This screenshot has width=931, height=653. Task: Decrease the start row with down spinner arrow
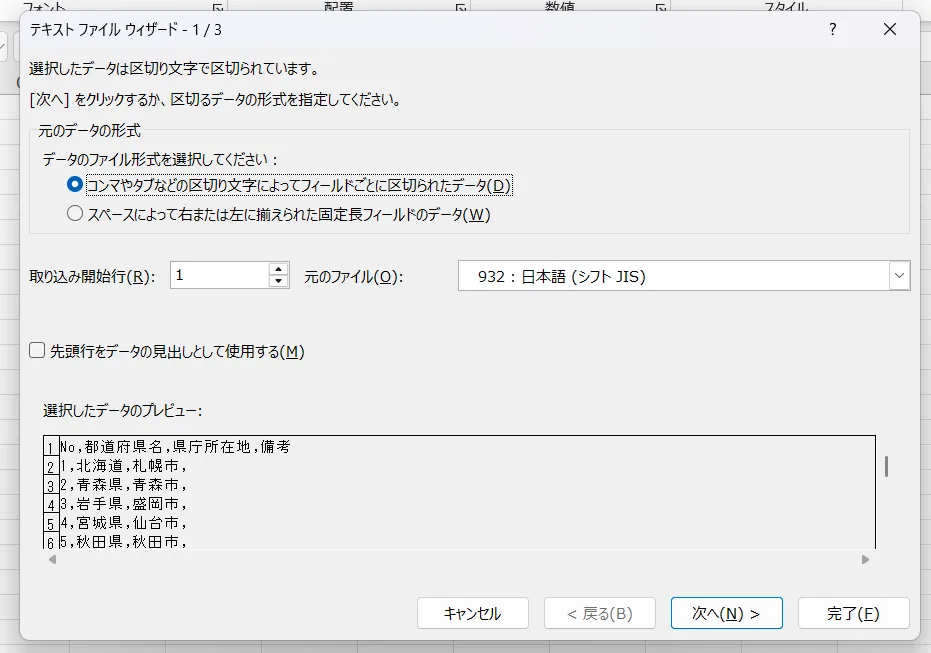pos(279,282)
